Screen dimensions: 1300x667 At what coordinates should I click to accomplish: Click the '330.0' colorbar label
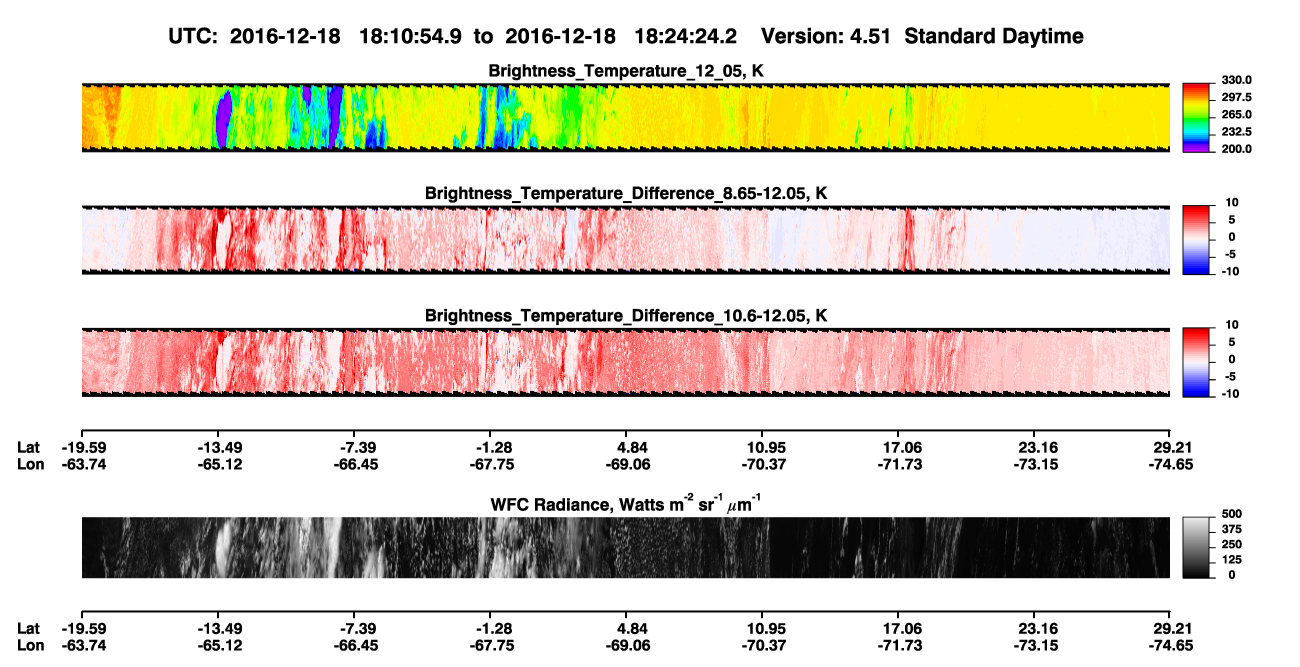click(1235, 81)
